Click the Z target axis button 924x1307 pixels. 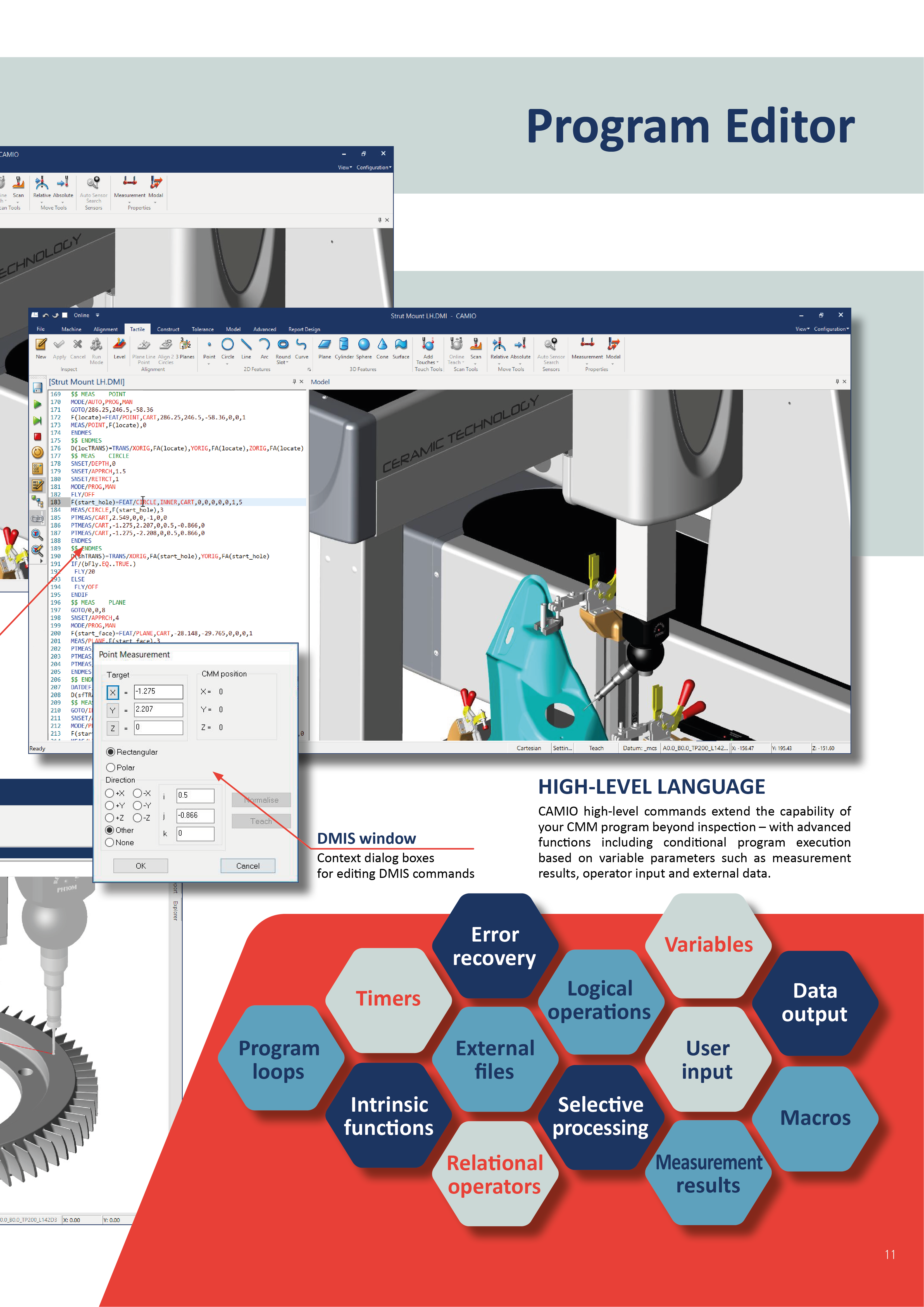tap(113, 728)
